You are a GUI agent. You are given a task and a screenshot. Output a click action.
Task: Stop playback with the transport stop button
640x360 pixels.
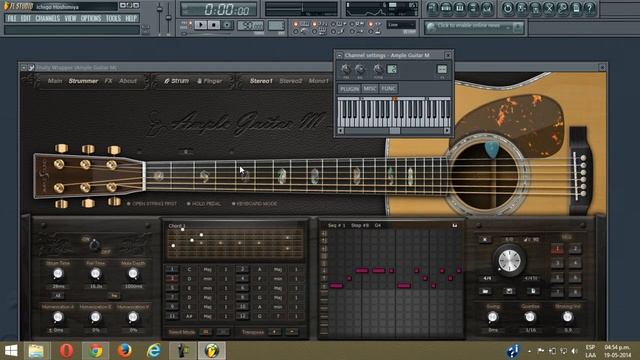213,25
